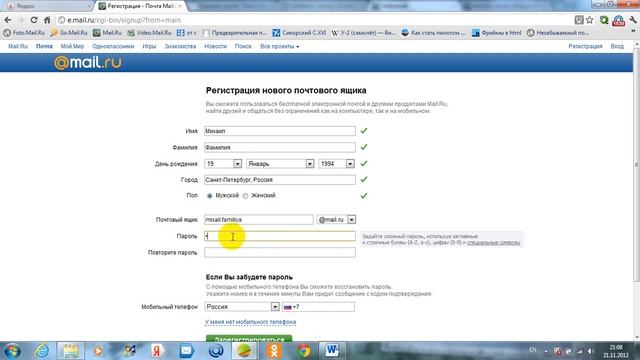640x360 pixels.
Task: Reload the page with refresh icon
Action: pos(34,20)
